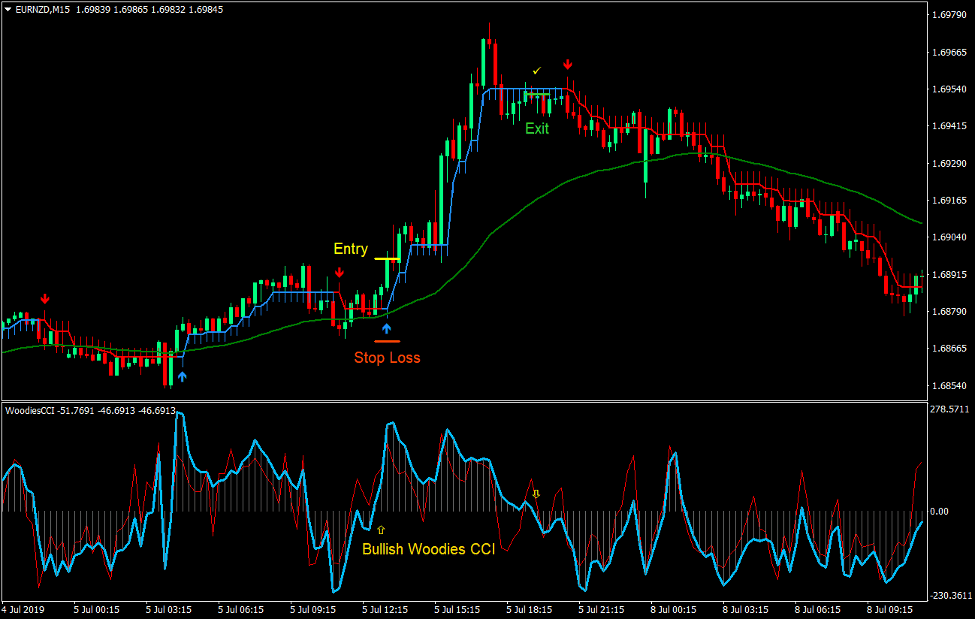This screenshot has width=977, height=620.
Task: Expand the WoodiesCCI indicator label for details
Action: (35, 409)
